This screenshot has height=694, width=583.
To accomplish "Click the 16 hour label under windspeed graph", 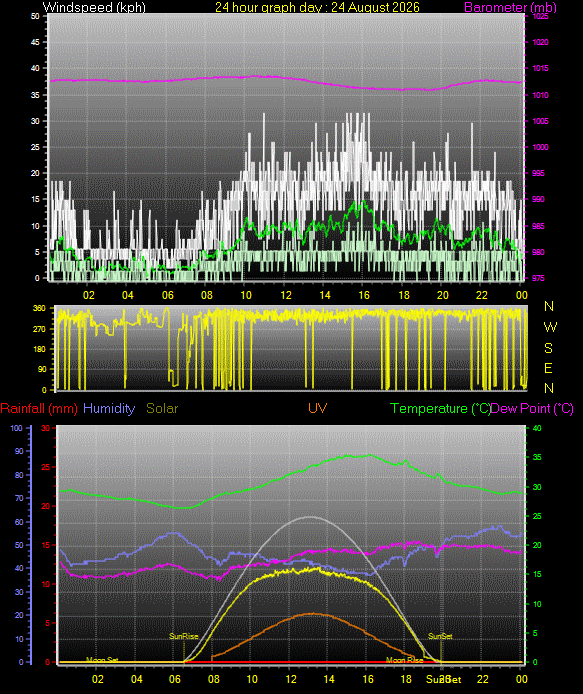I will point(364,295).
